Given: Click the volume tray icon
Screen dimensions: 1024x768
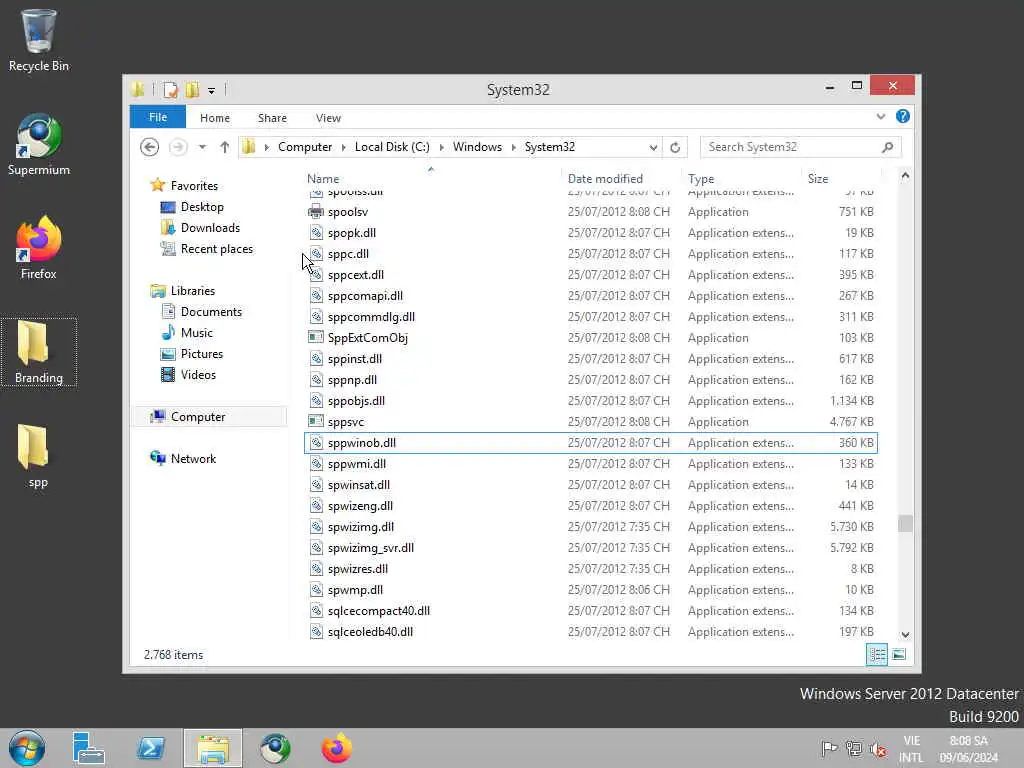Looking at the screenshot, I should pos(878,749).
